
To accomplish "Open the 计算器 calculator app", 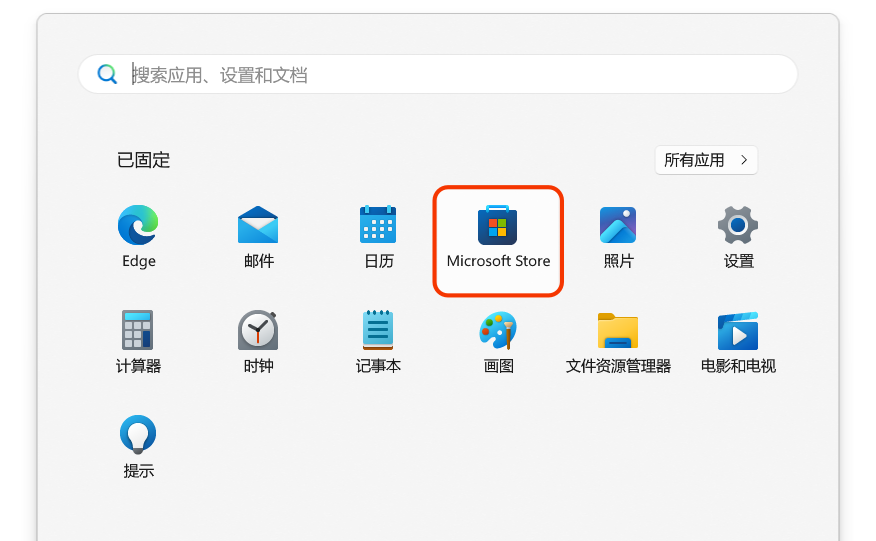I will (x=138, y=330).
